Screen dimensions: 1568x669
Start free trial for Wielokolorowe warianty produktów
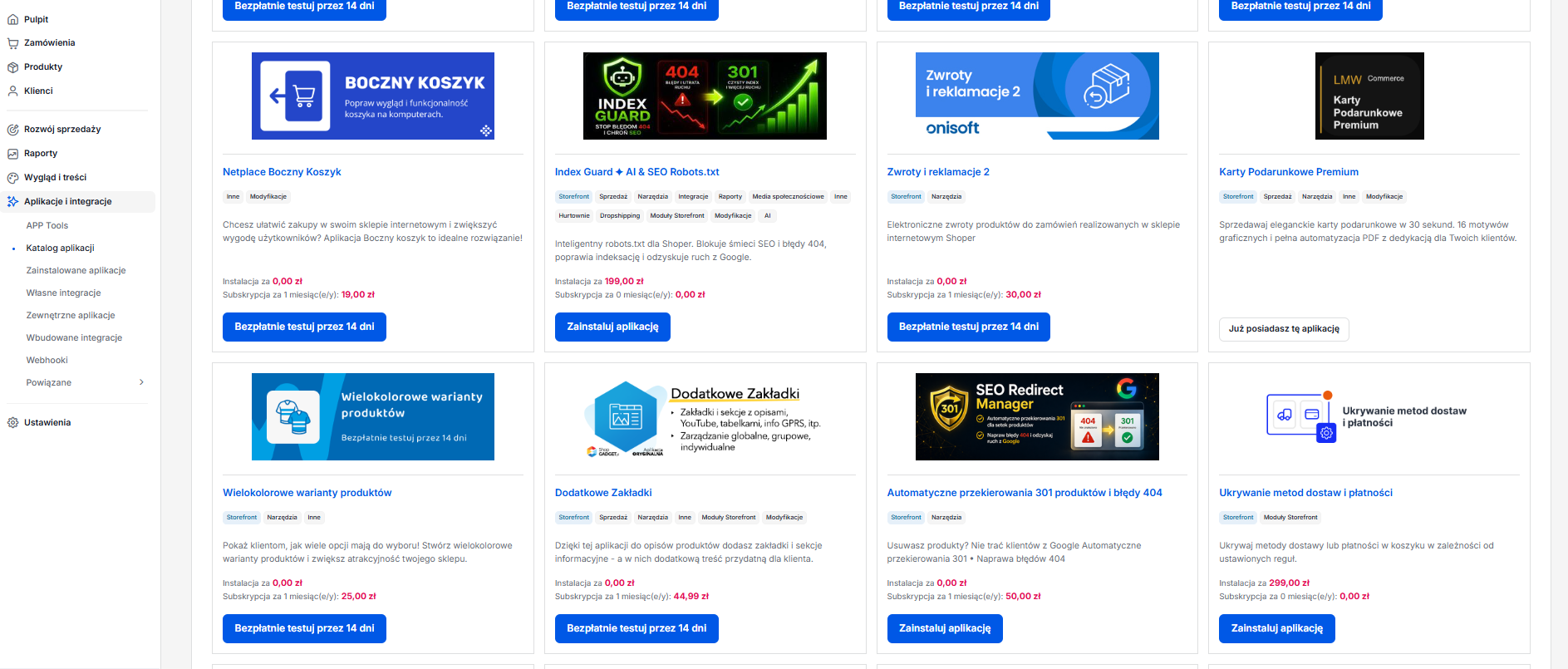[x=304, y=628]
